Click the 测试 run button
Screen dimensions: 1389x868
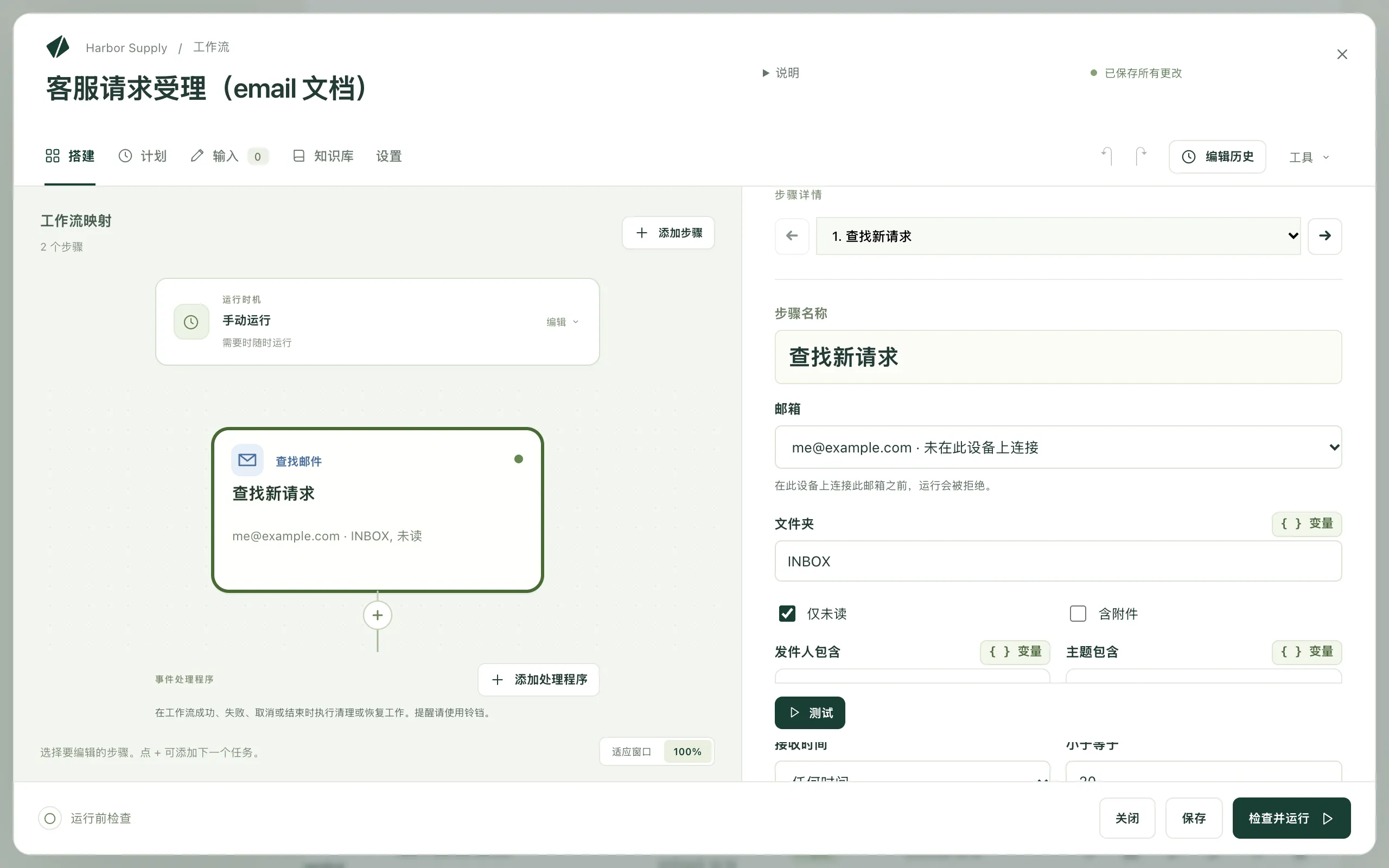click(x=810, y=712)
